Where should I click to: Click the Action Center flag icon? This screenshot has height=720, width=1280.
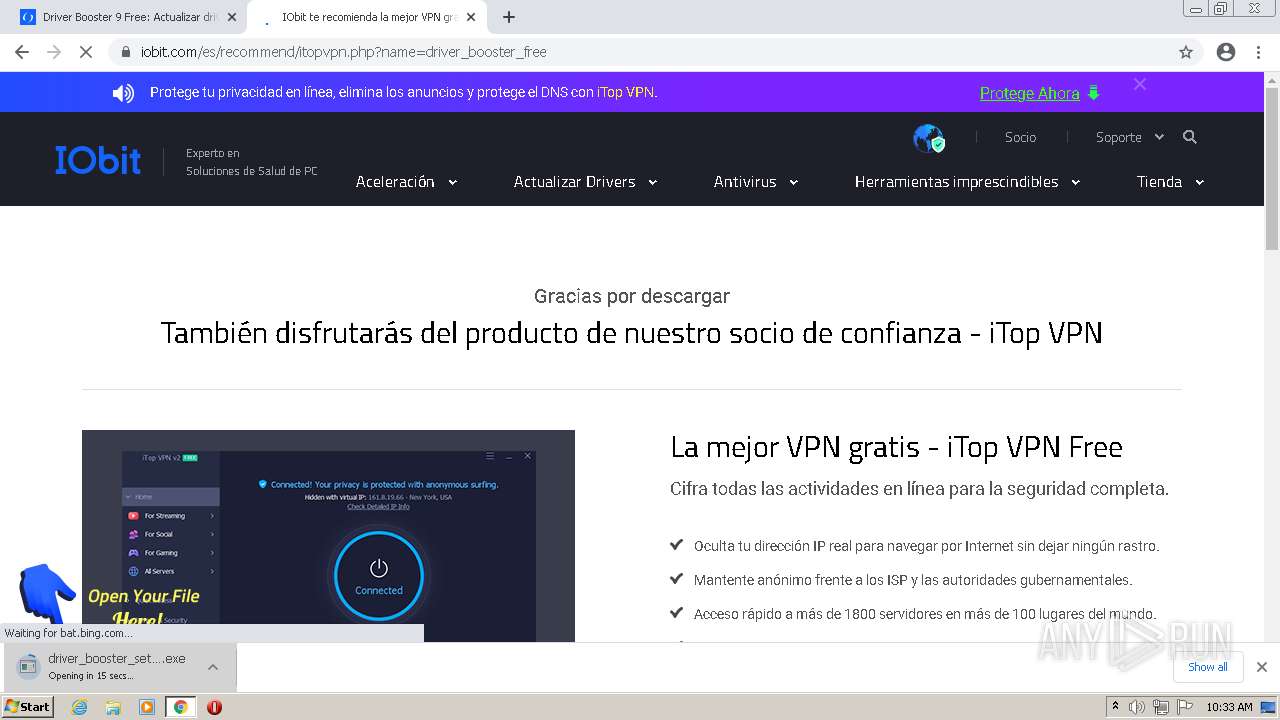(1184, 707)
